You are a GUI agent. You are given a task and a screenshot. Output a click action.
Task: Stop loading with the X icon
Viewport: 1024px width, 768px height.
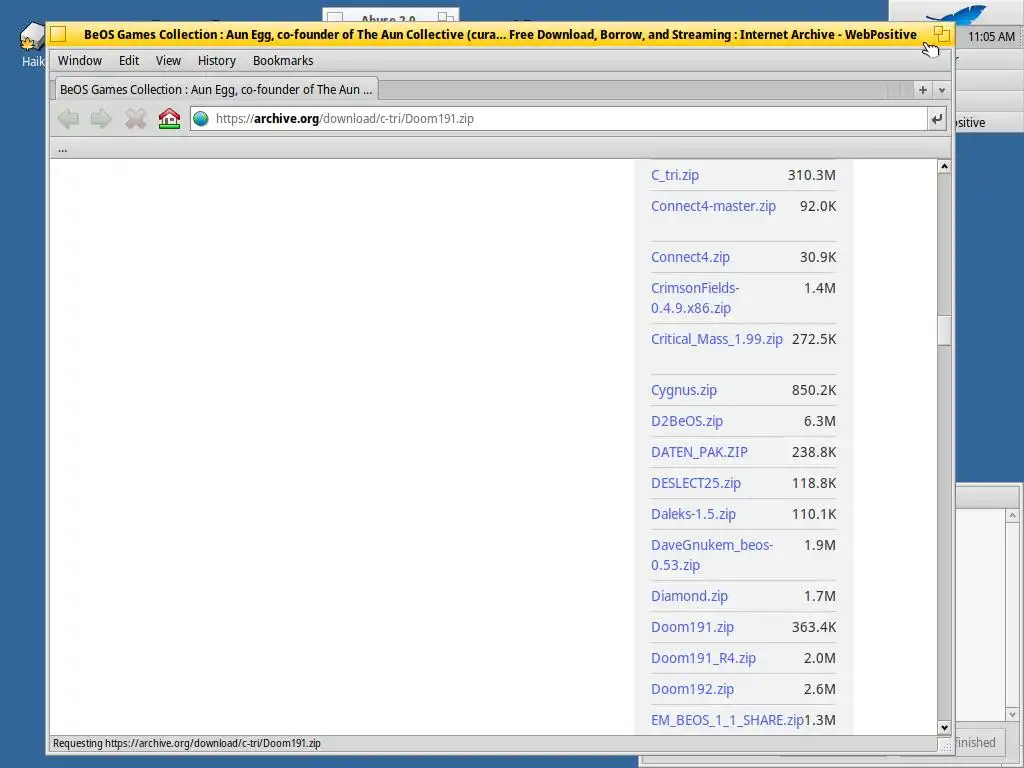point(135,119)
